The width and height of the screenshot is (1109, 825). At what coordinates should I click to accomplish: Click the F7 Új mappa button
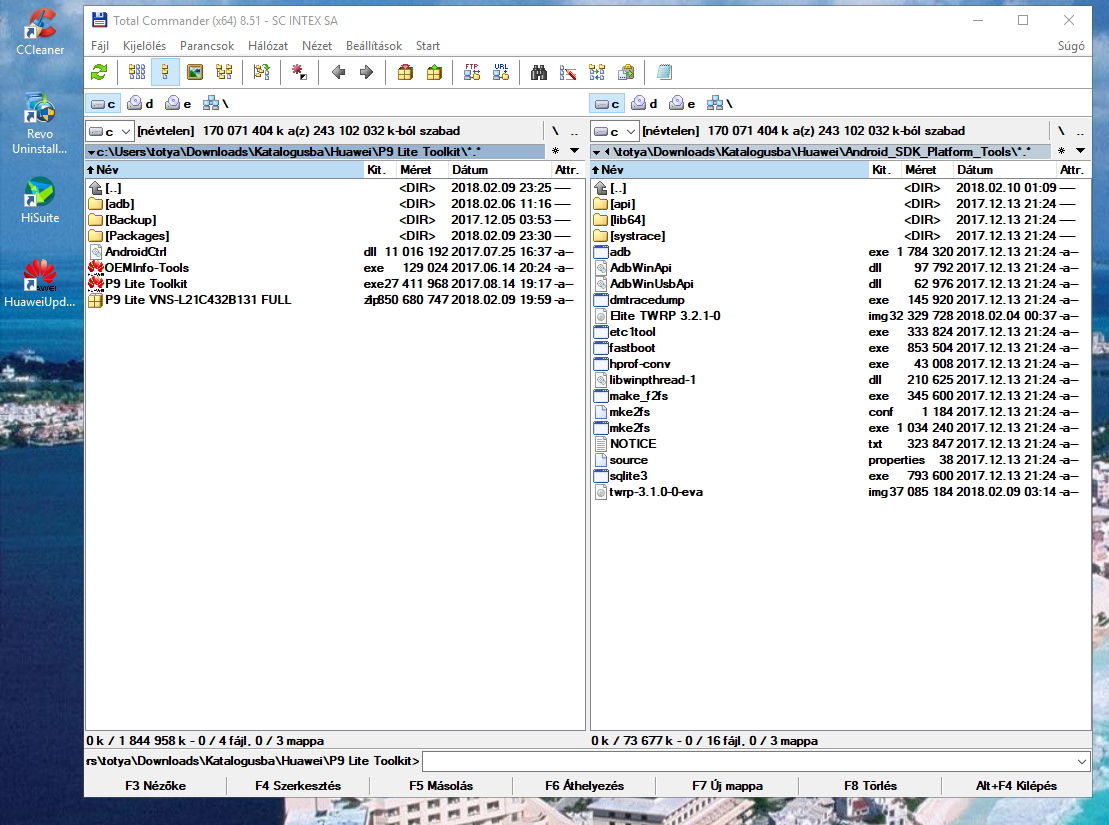(x=727, y=786)
